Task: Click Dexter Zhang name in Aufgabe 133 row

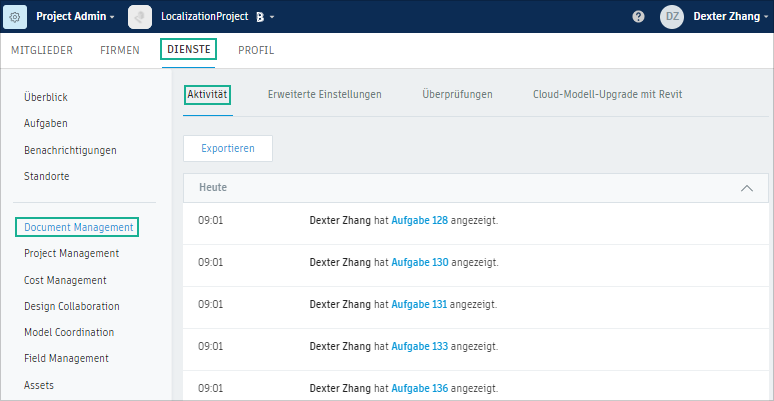Action: pyautogui.click(x=340, y=347)
